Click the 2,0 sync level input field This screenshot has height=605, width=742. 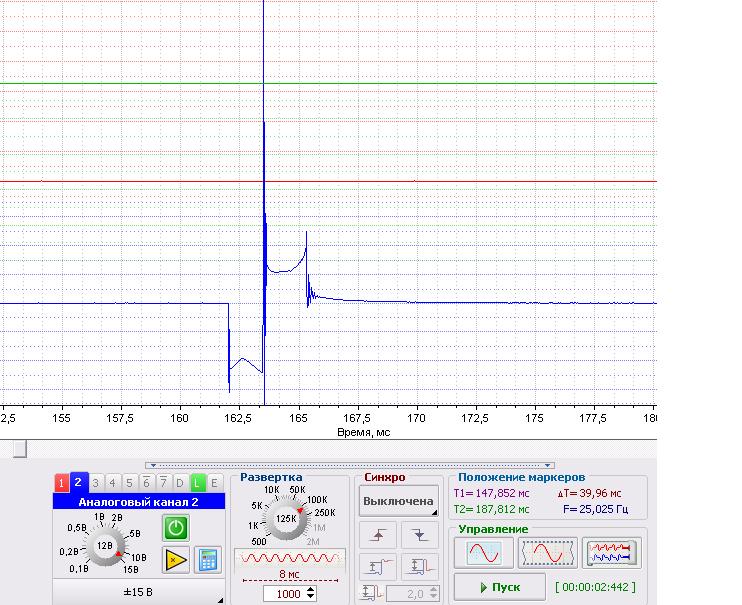tap(408, 594)
